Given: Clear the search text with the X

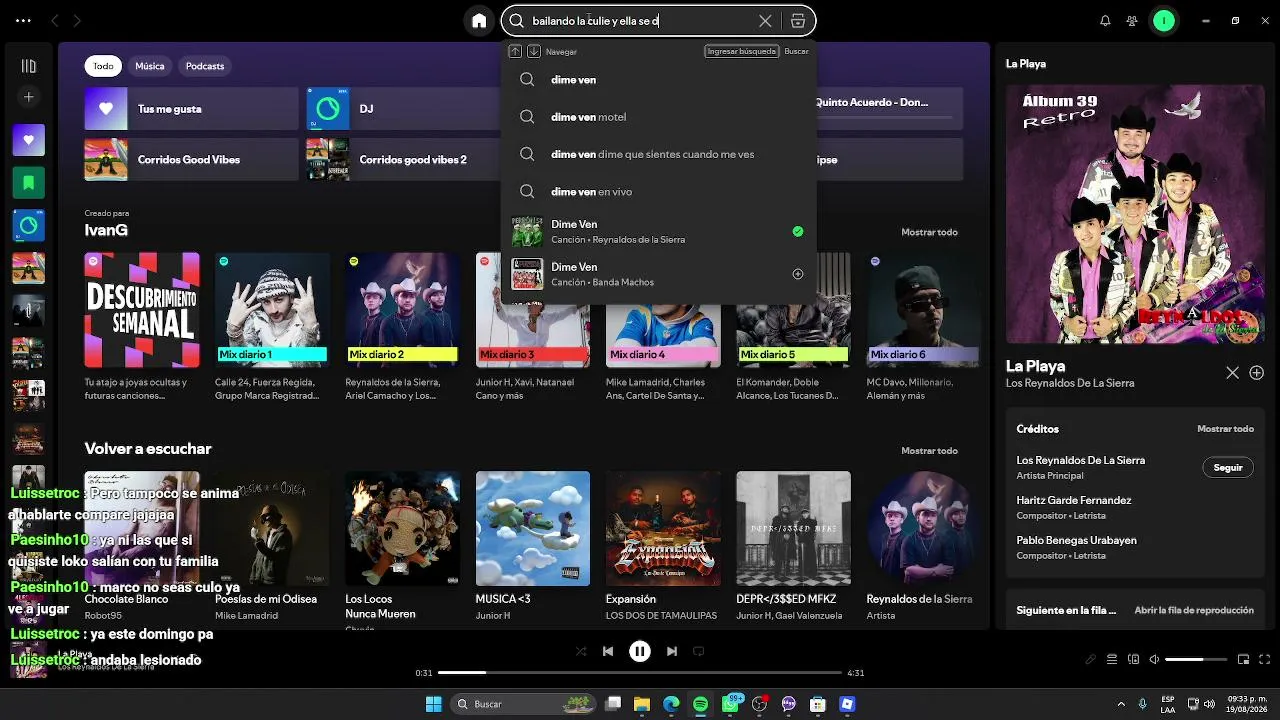Looking at the screenshot, I should pyautogui.click(x=765, y=20).
